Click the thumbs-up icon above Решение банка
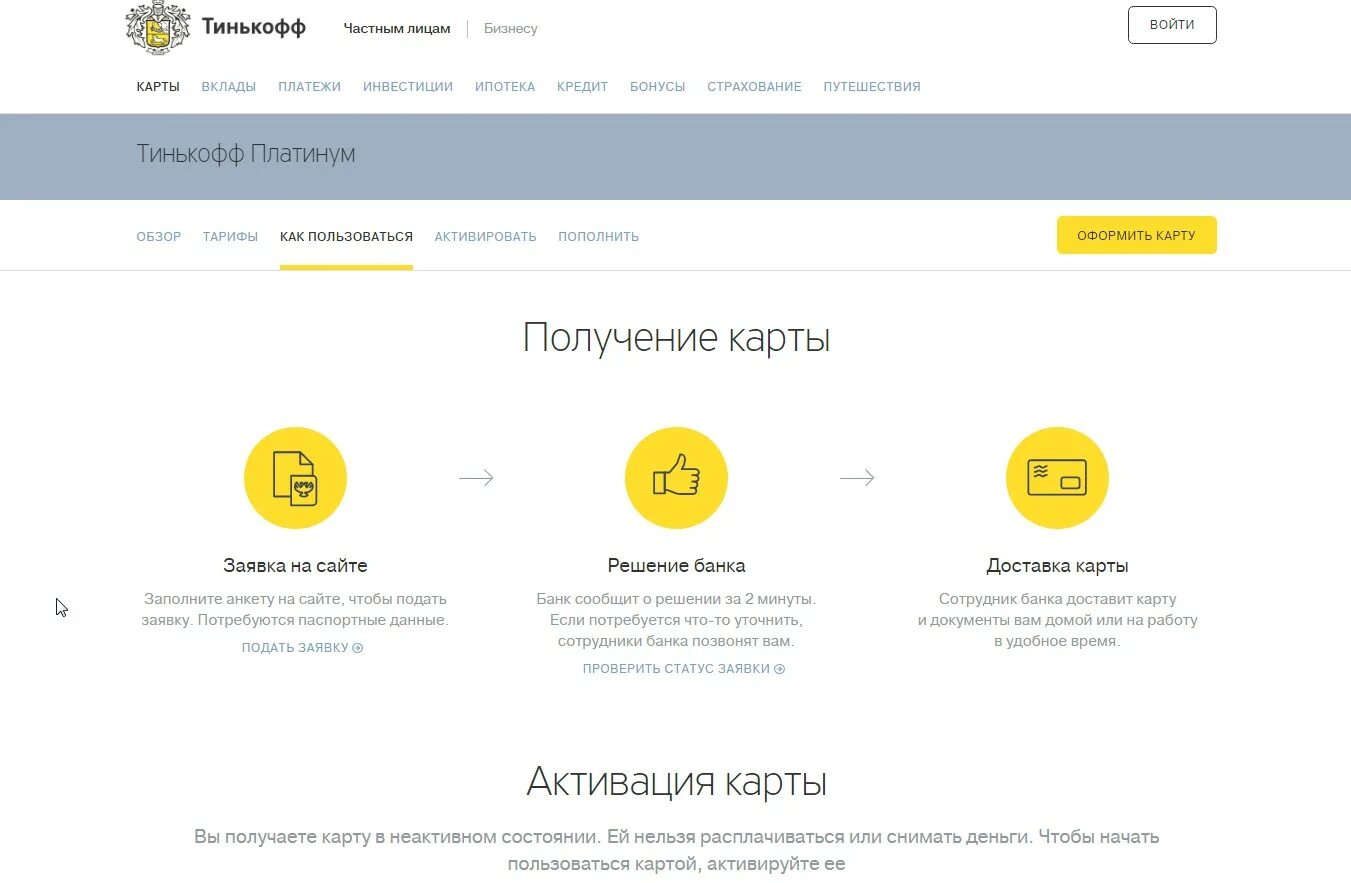 (676, 478)
